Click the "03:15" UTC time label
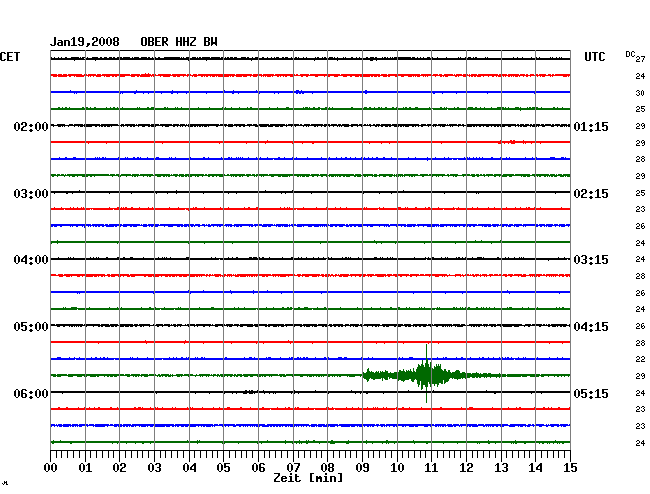Image resolution: width=650 pixels, height=494 pixels. (x=591, y=260)
